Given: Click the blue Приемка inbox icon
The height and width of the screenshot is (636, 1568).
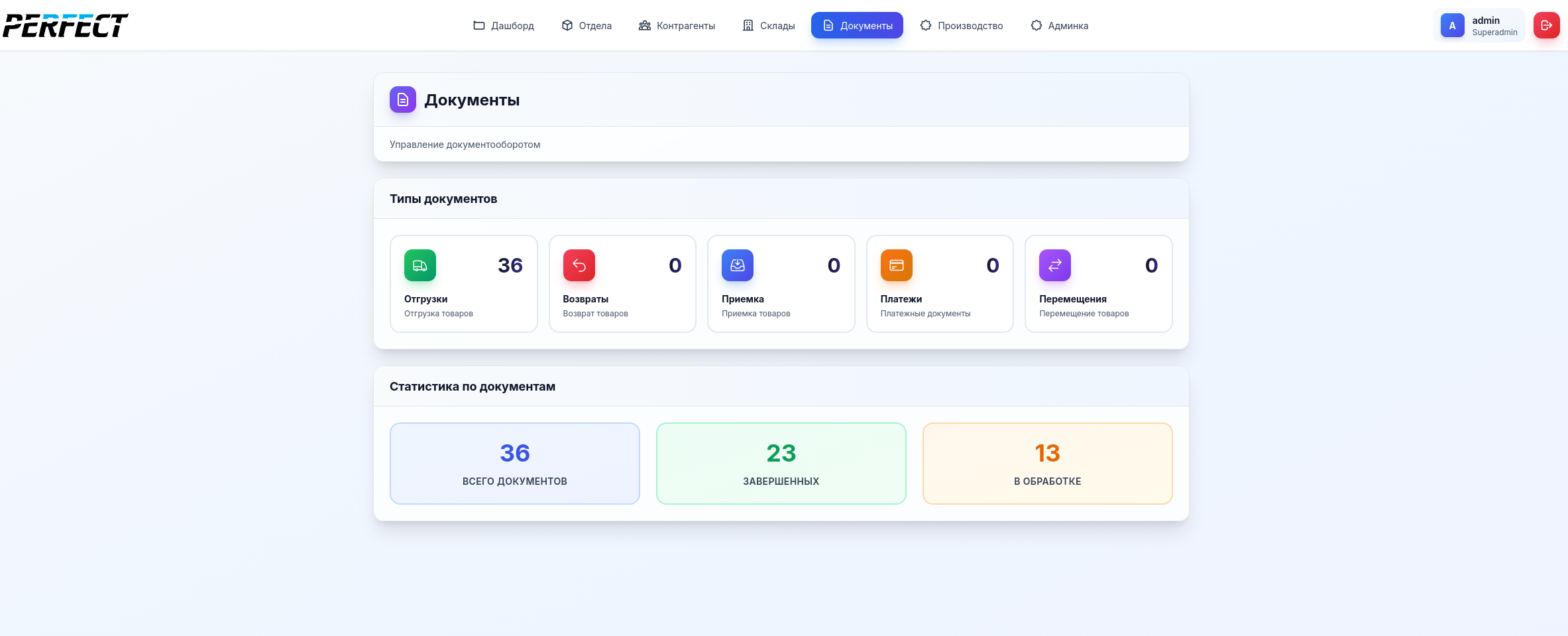Looking at the screenshot, I should click(738, 265).
